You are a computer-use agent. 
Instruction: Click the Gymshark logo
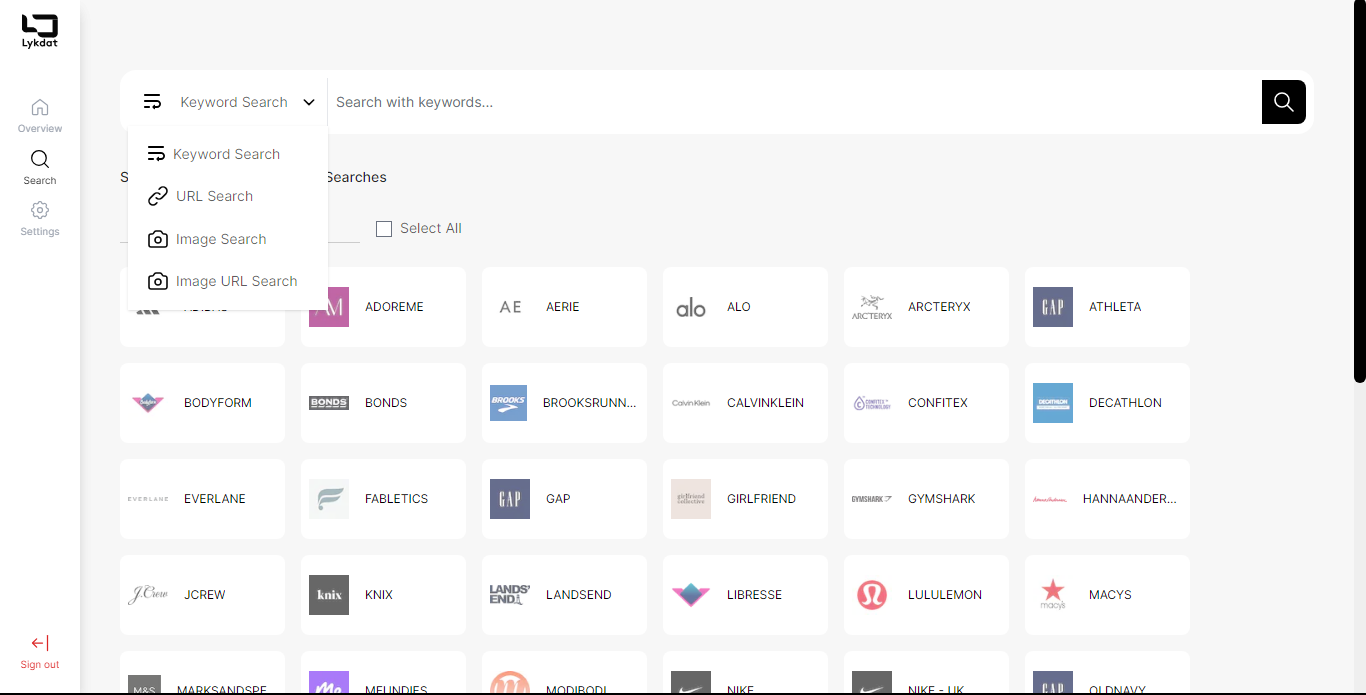tap(872, 499)
